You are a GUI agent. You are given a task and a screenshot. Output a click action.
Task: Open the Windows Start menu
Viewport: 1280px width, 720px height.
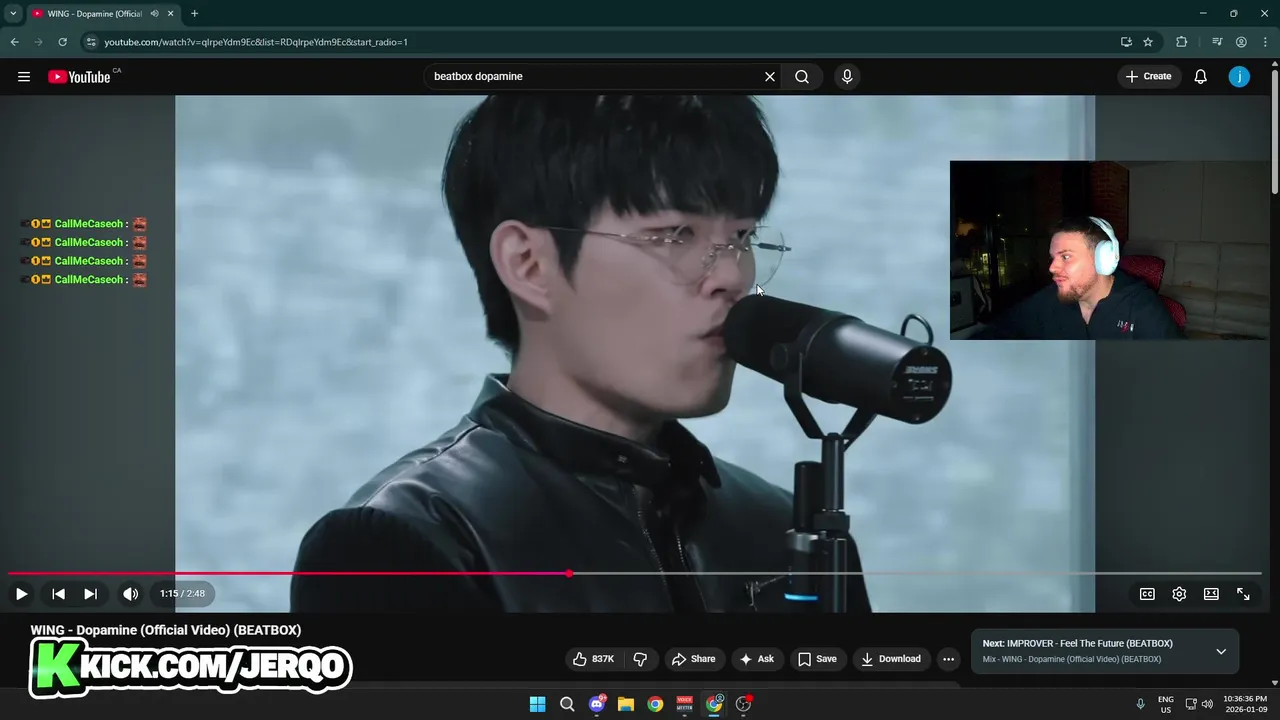pyautogui.click(x=537, y=704)
